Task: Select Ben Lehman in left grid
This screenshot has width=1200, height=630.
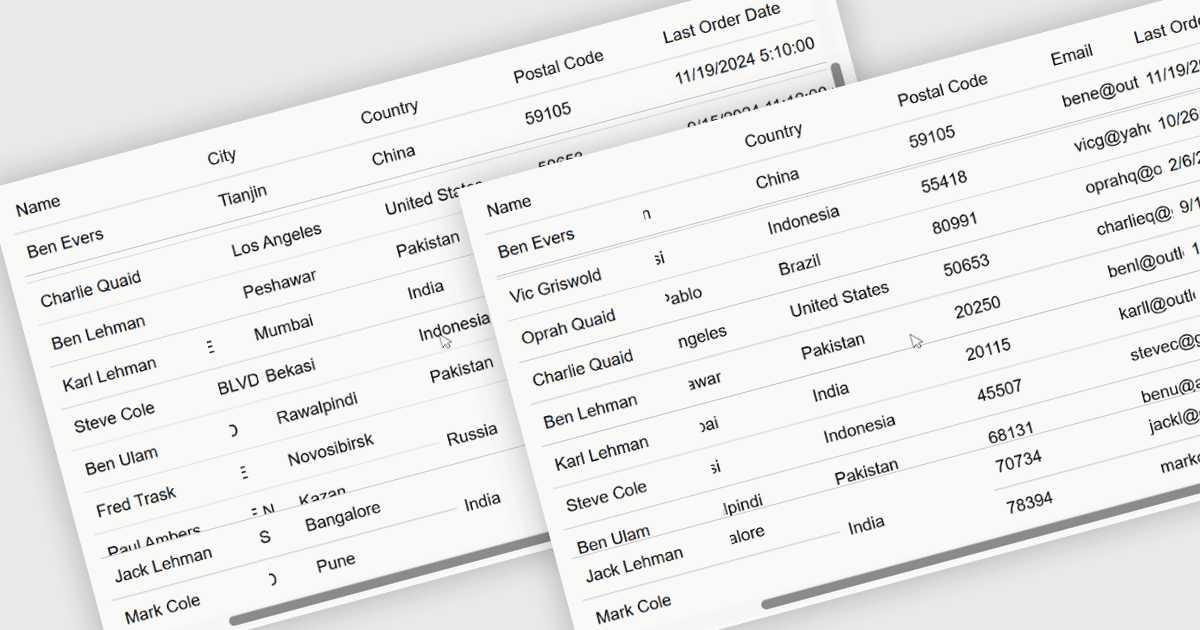Action: (98, 332)
